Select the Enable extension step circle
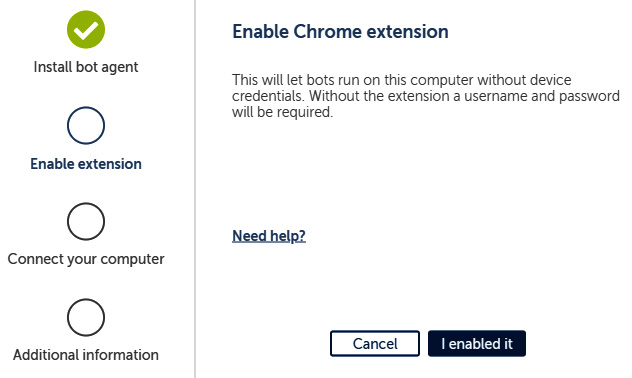Image resolution: width=632 pixels, height=378 pixels. coord(86,125)
